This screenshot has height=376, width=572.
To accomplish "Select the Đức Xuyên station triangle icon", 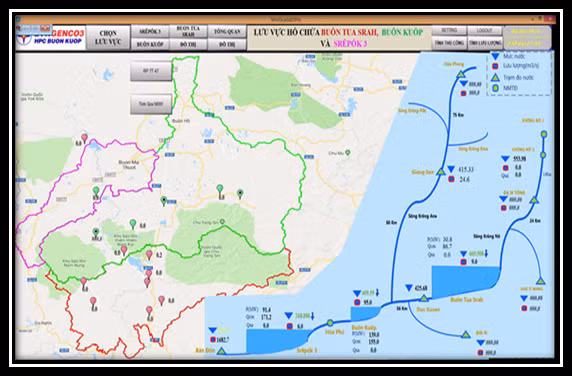I will 424,298.
